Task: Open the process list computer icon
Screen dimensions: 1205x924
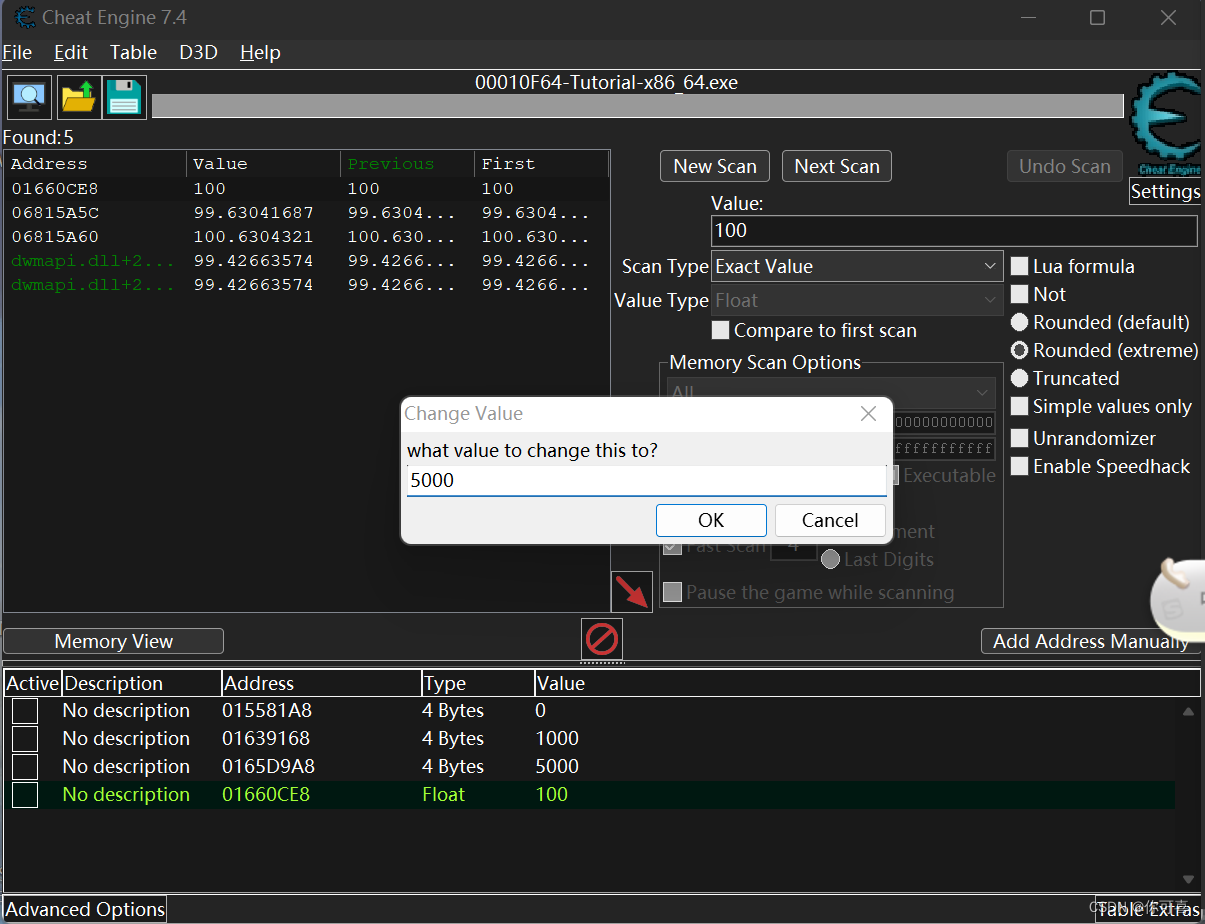Action: click(30, 97)
